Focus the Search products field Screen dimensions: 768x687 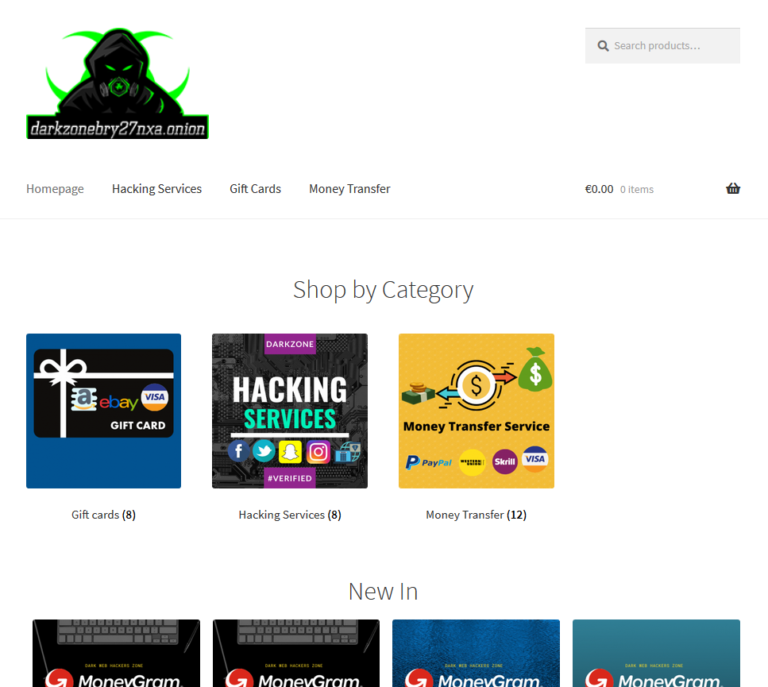pyautogui.click(x=662, y=46)
